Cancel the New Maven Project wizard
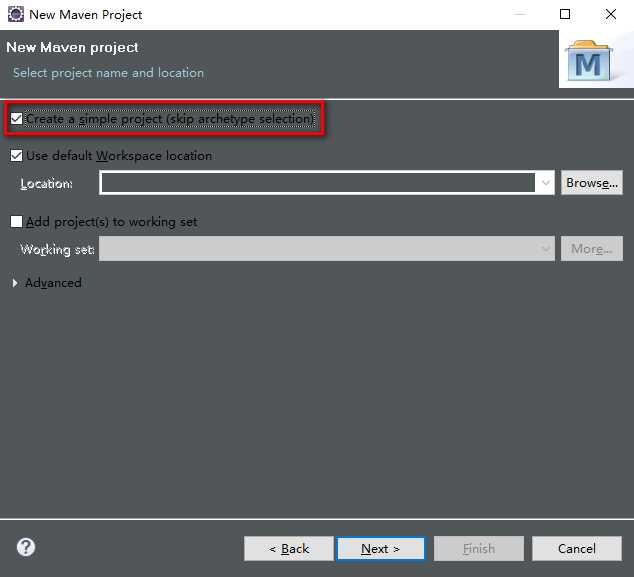This screenshot has width=634, height=577. [577, 549]
